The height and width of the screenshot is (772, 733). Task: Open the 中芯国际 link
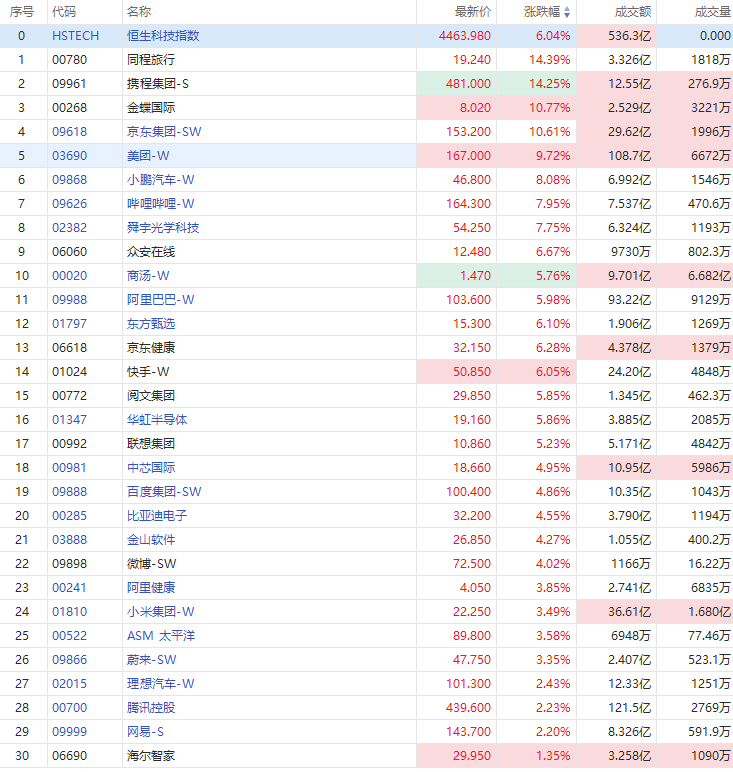click(x=151, y=468)
